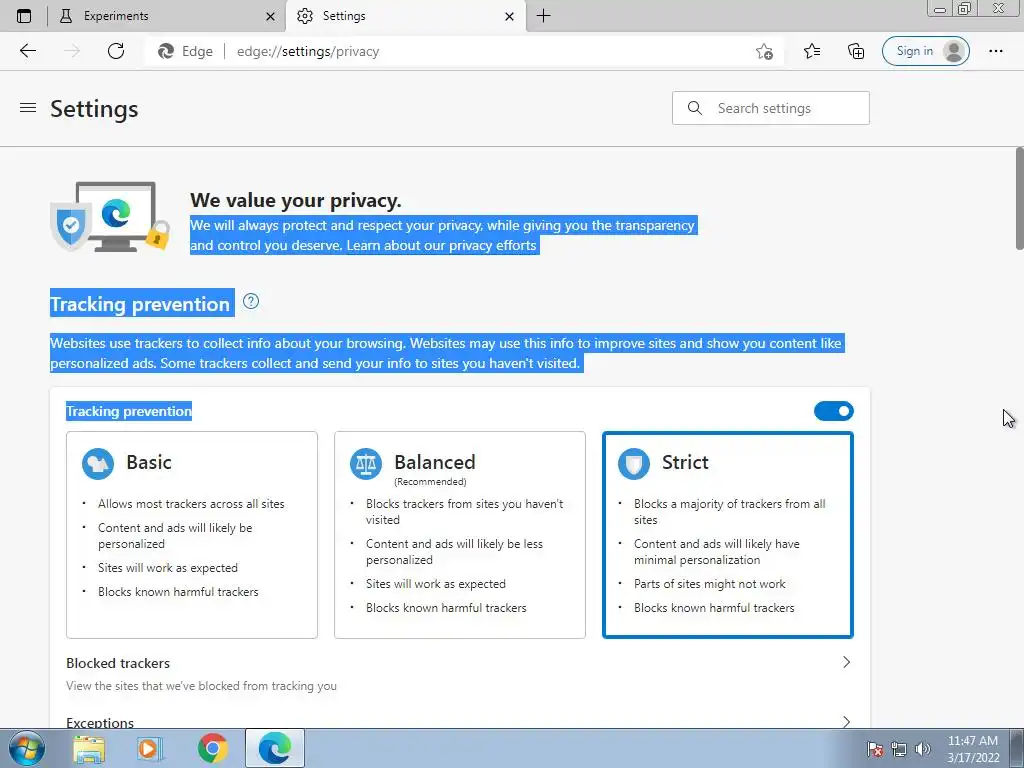Click the Balanced scales icon
1024x768 pixels.
366,464
